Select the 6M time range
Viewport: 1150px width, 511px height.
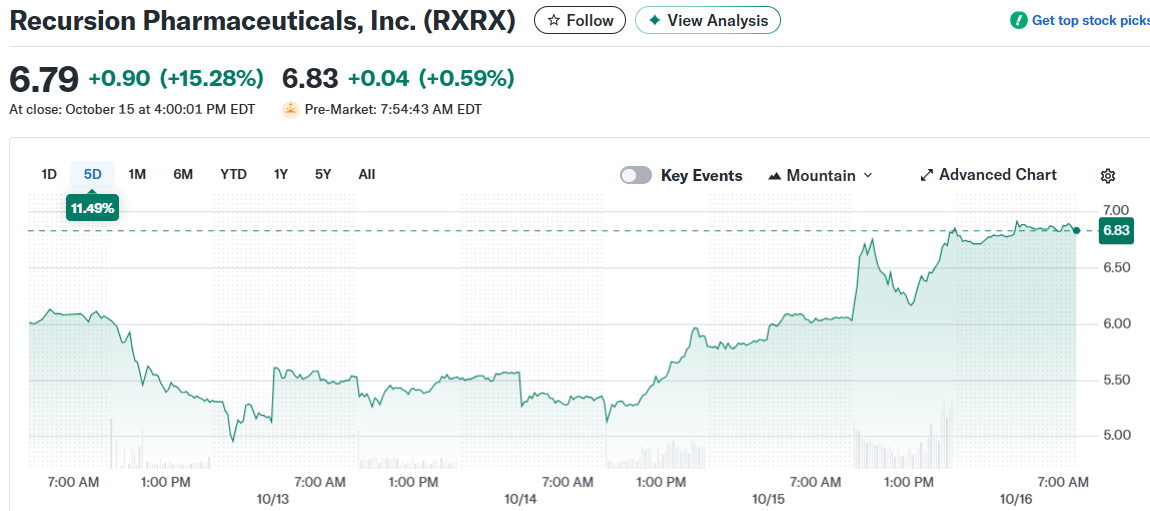coord(183,174)
